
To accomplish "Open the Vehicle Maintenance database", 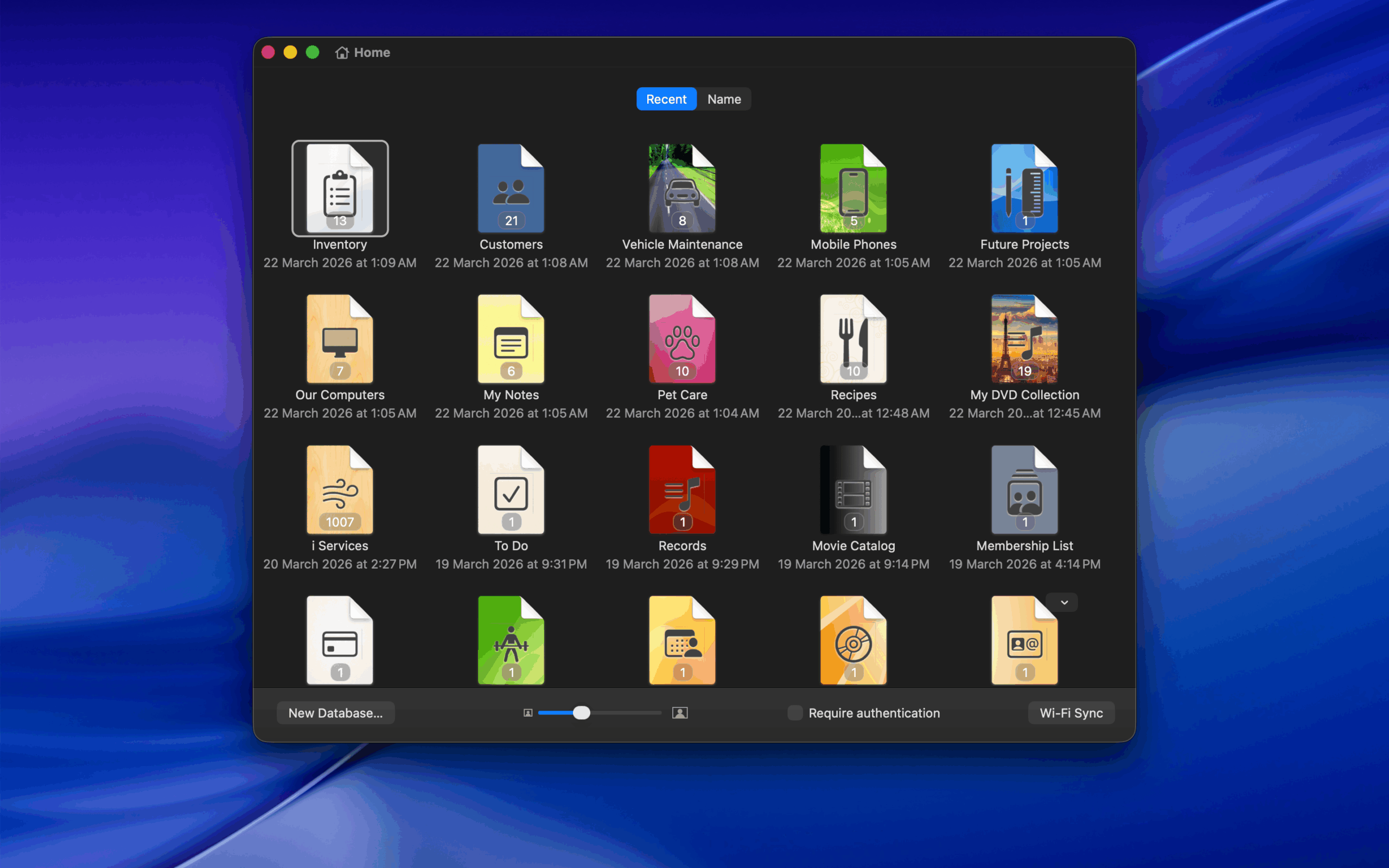I will point(682,188).
